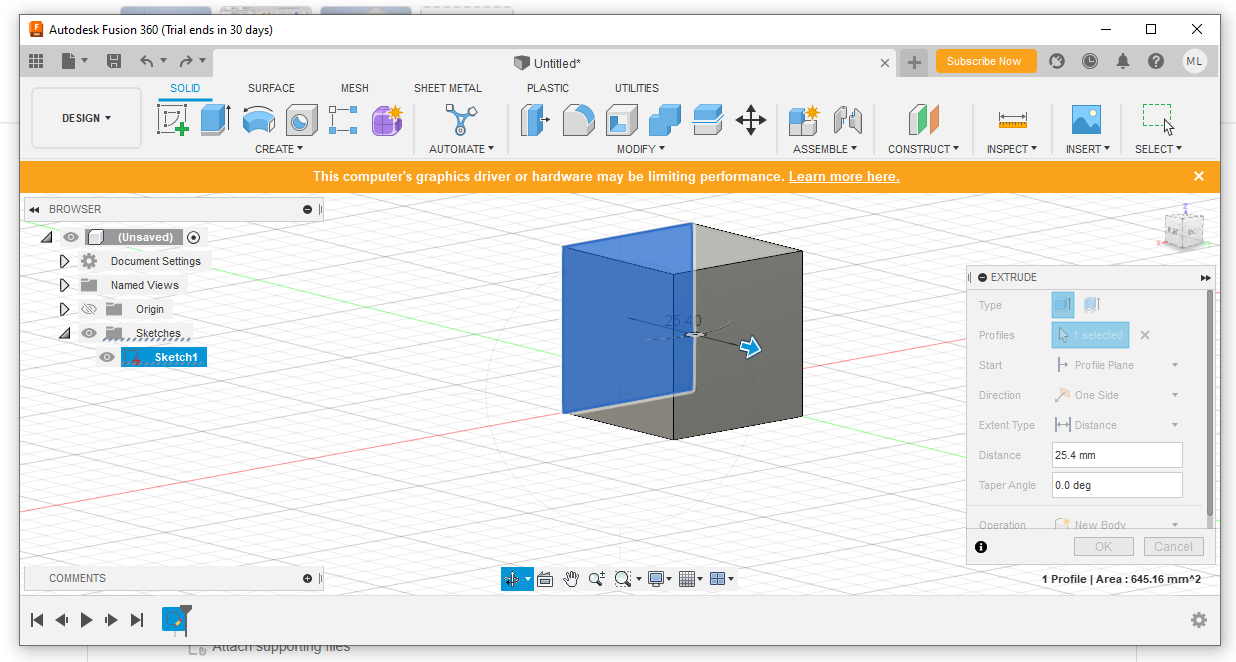Click the Look At navigation icon
This screenshot has height=662, width=1236.
tap(545, 578)
